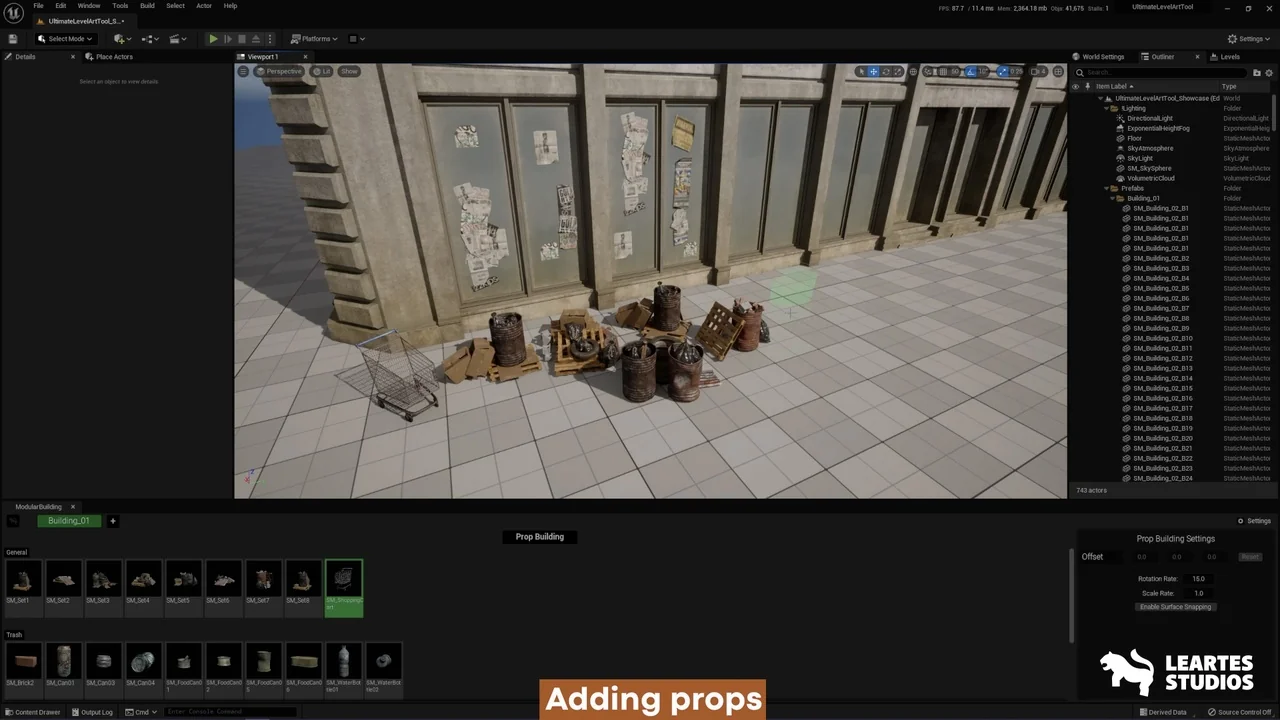The width and height of the screenshot is (1280, 720).
Task: Collapse the Prefabs folder in Outliner
Action: coord(1108,188)
